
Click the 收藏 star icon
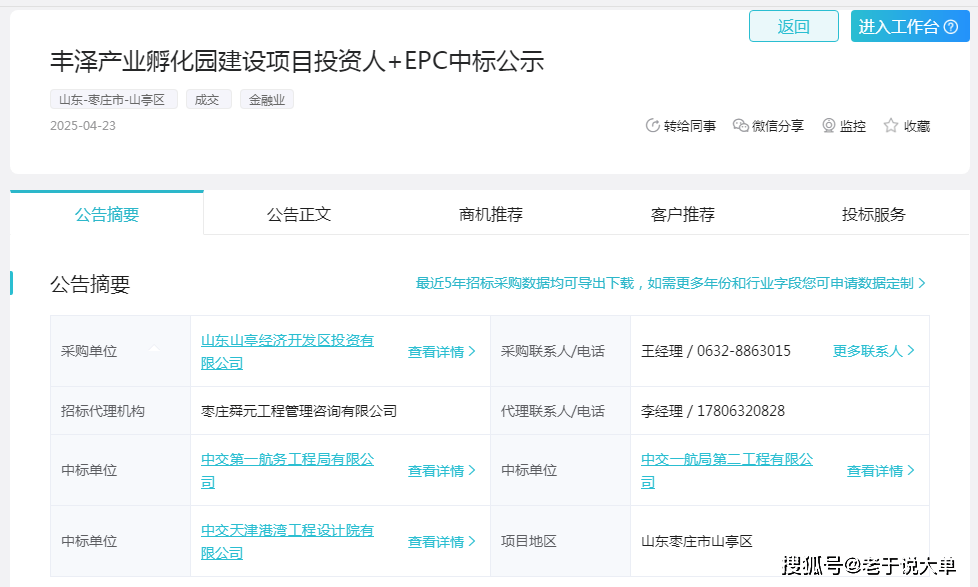891,126
